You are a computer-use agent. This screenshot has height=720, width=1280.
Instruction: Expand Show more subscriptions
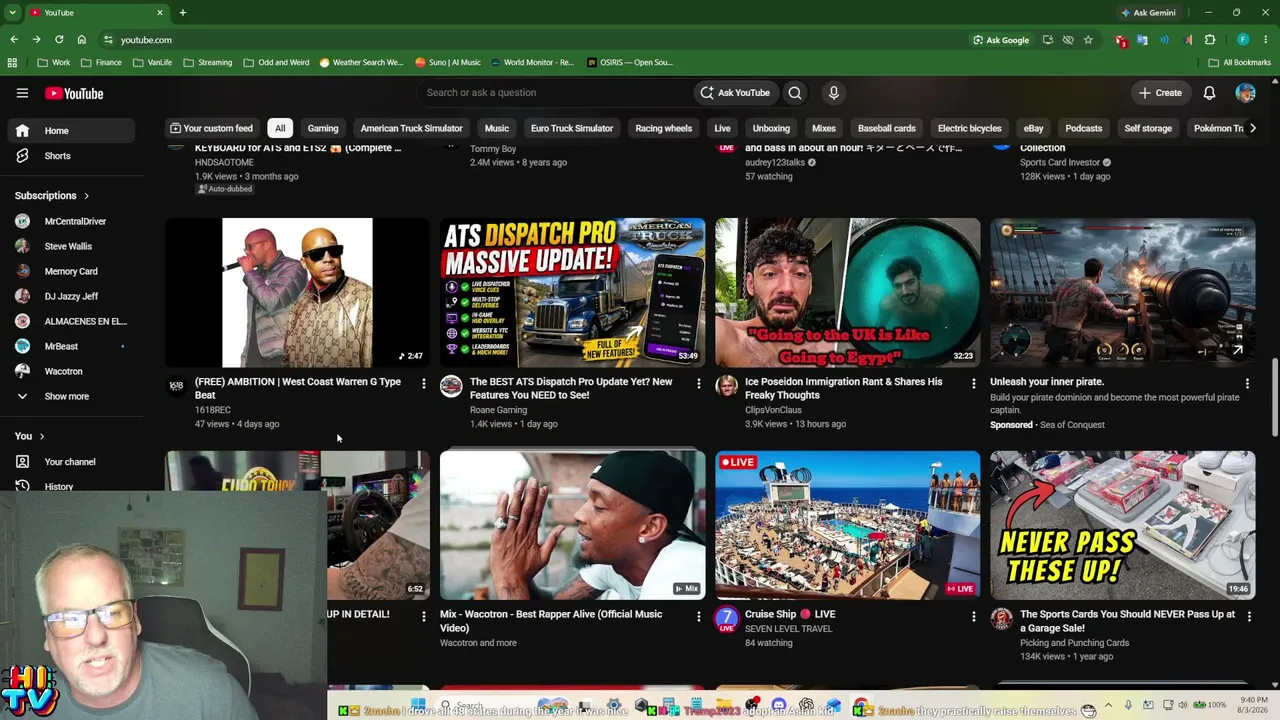coord(67,396)
